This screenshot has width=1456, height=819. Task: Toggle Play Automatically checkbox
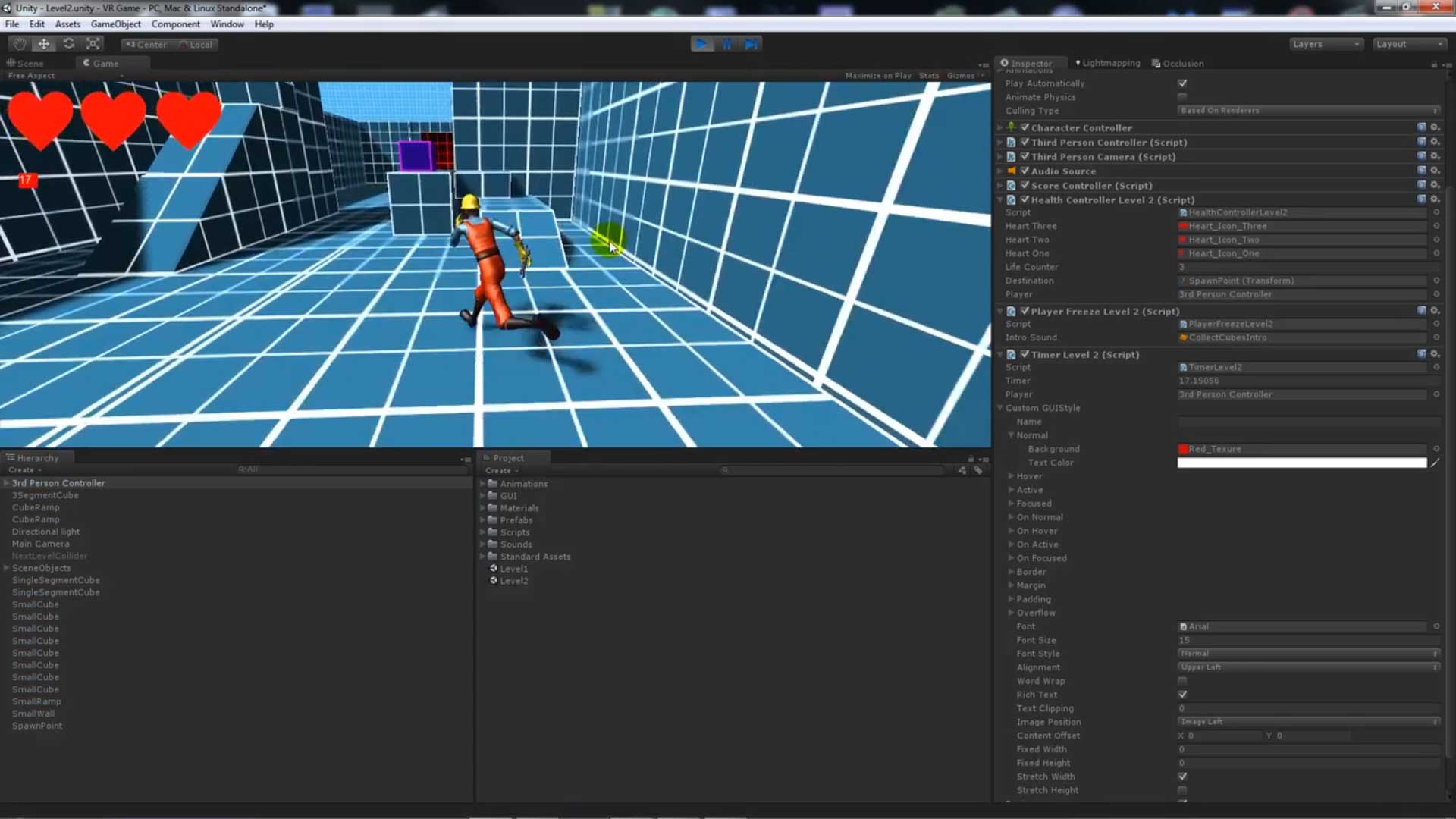[1182, 83]
